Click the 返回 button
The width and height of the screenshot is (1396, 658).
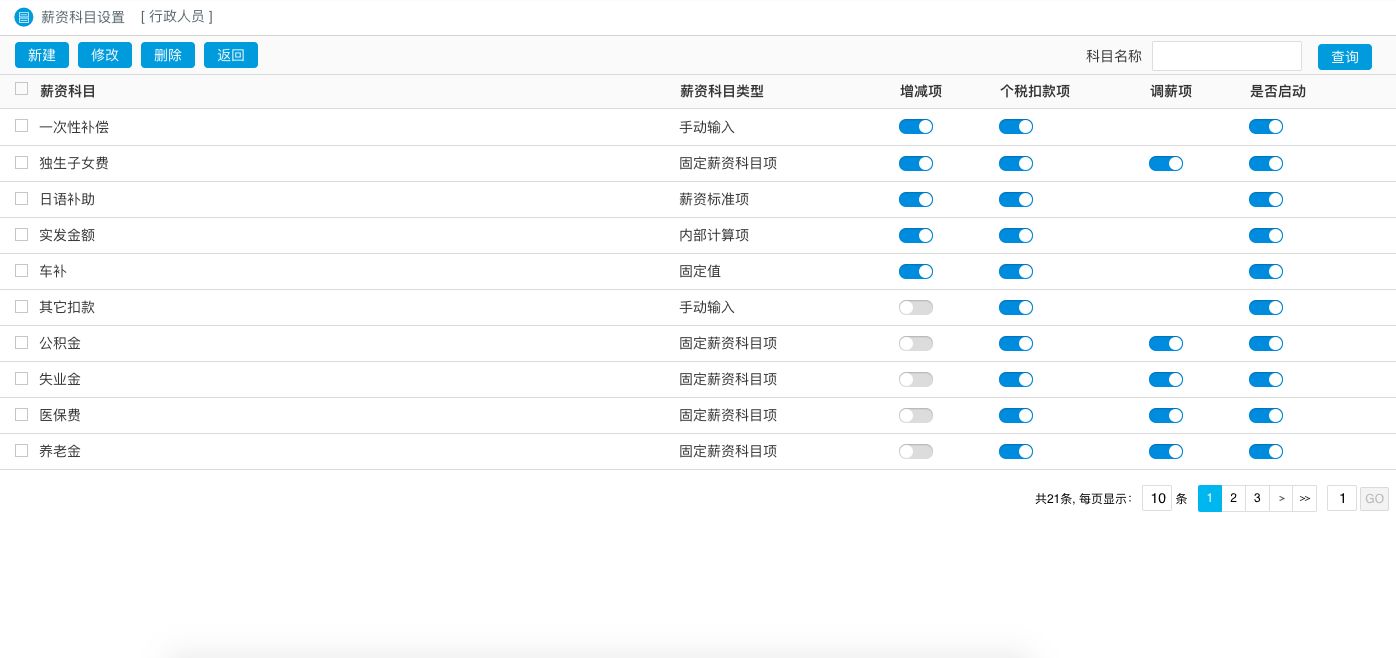coord(231,55)
